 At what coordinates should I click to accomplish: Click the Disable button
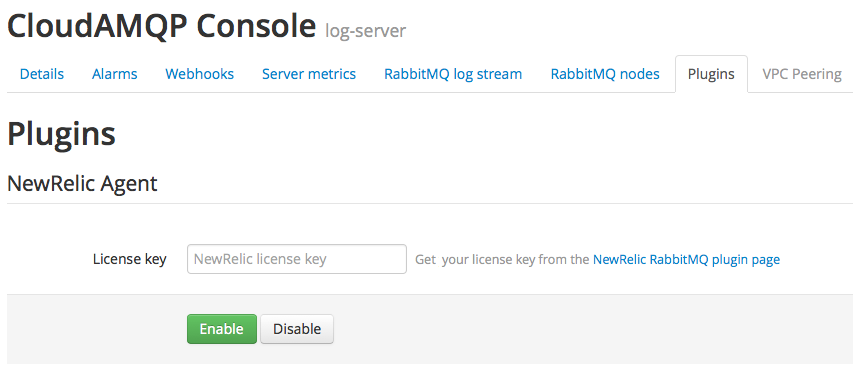[297, 329]
